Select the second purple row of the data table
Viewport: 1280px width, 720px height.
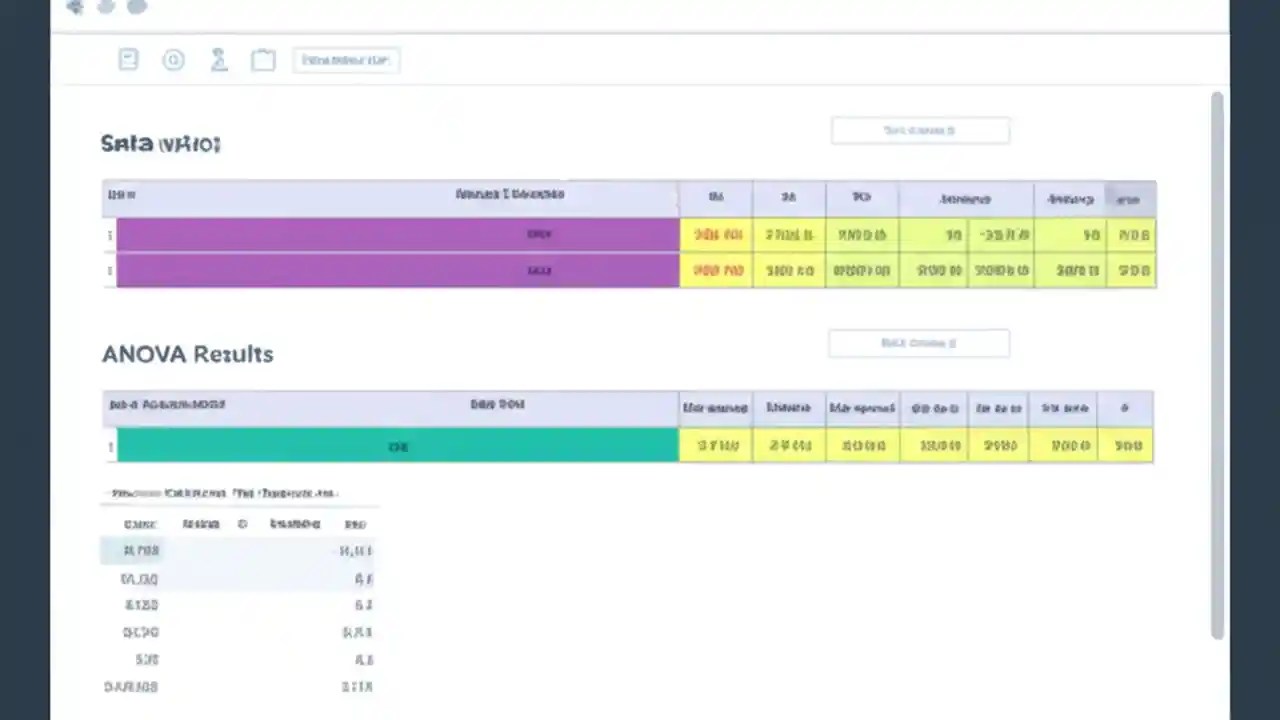(396, 270)
